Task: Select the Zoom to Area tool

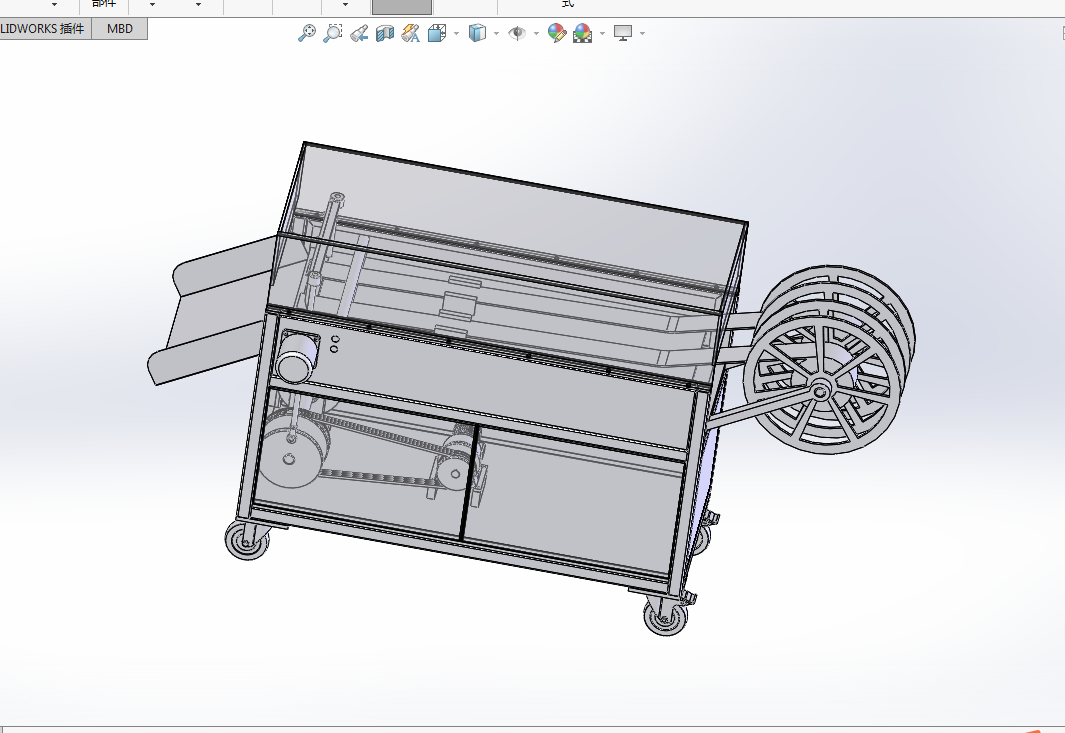Action: click(x=333, y=33)
